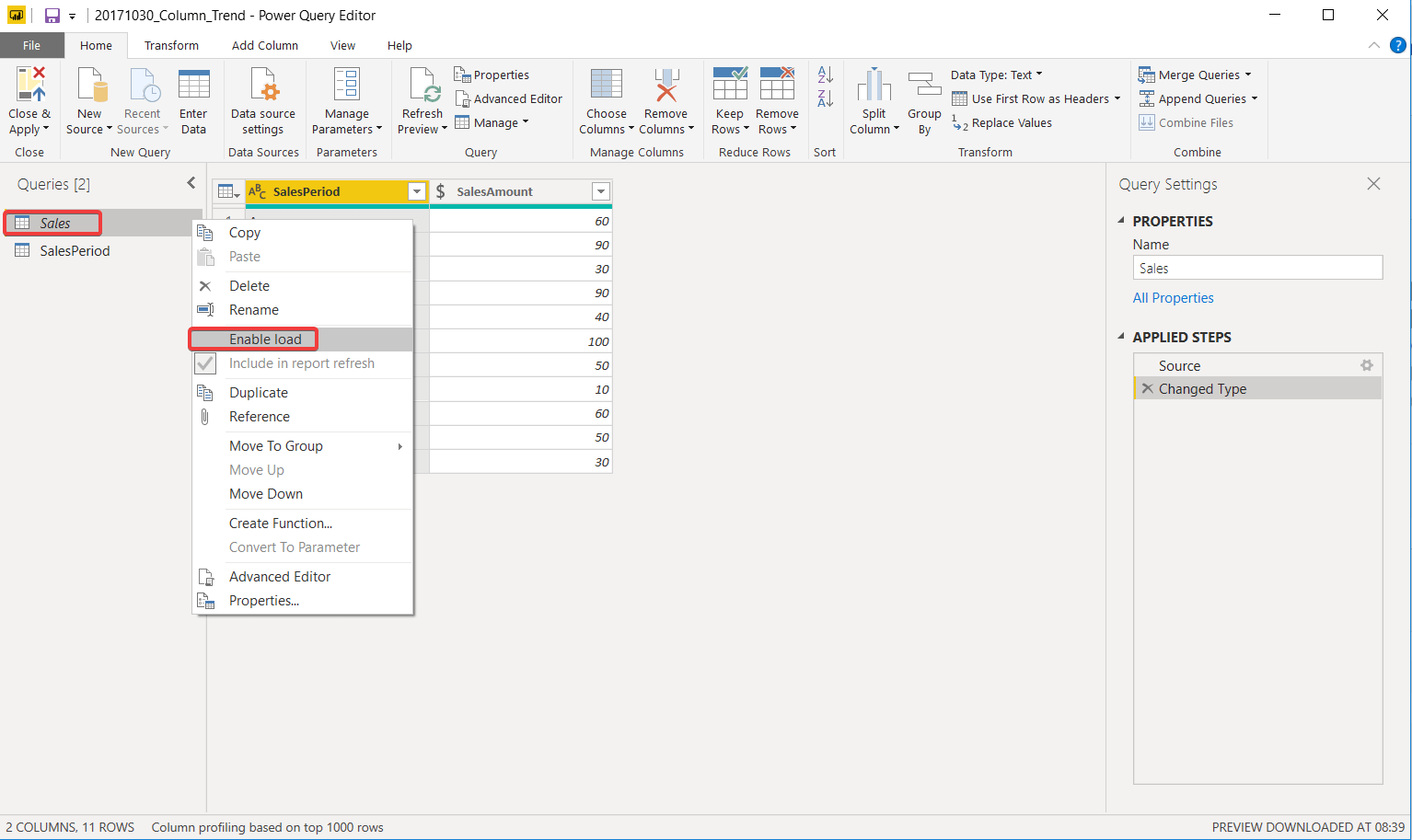The width and height of the screenshot is (1412, 840).
Task: Click the Choose Columns icon
Action: (x=606, y=85)
